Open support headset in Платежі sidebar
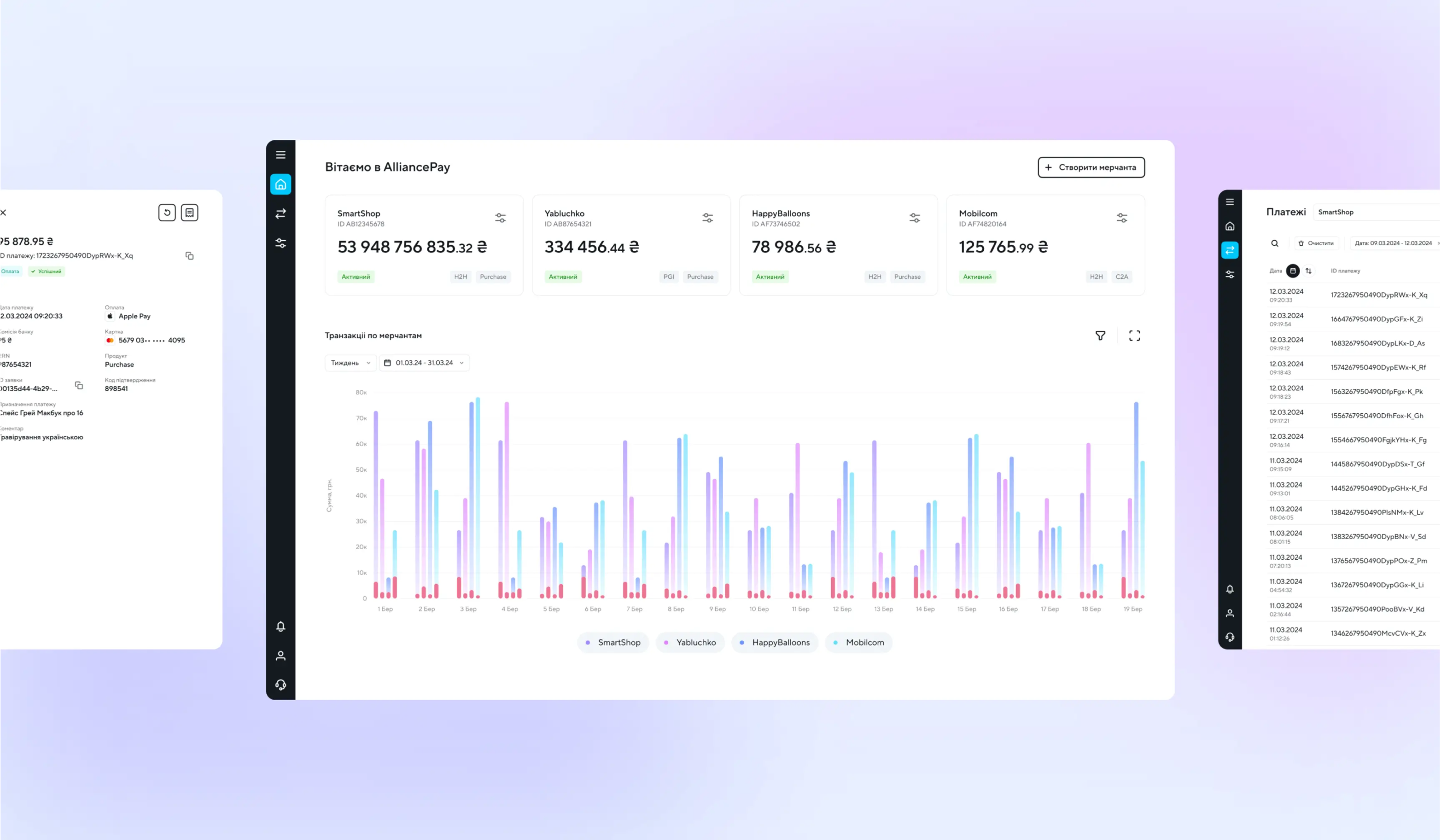Viewport: 1440px width, 840px height. 1230,637
